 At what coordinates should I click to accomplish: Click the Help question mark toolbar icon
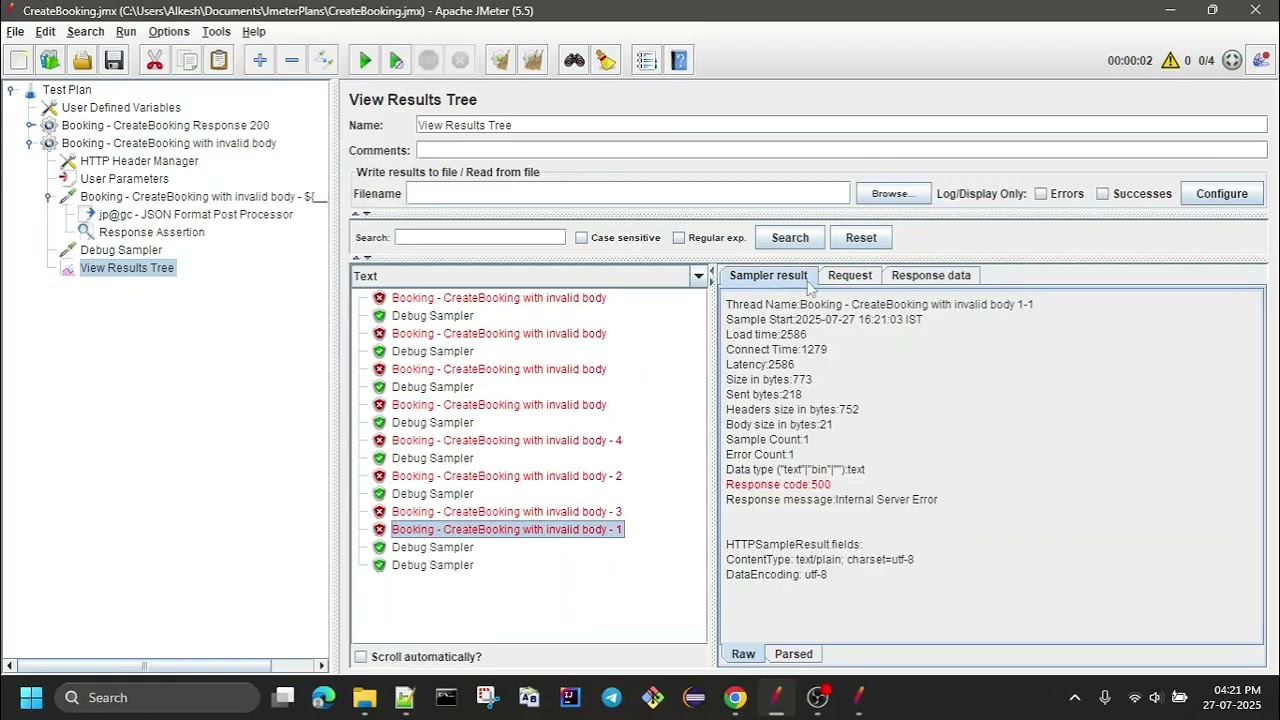click(679, 61)
